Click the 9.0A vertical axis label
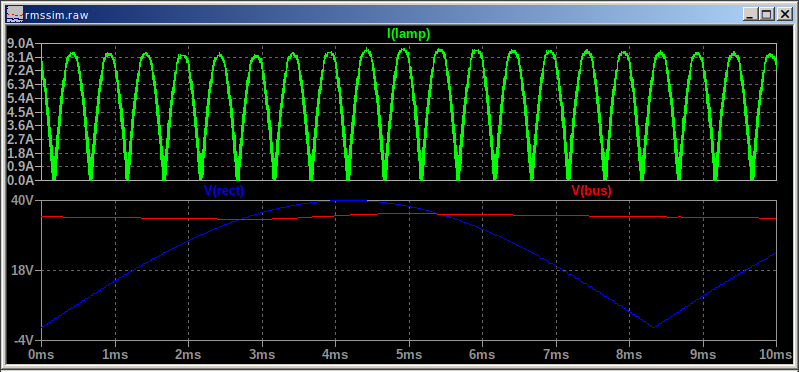 point(20,44)
